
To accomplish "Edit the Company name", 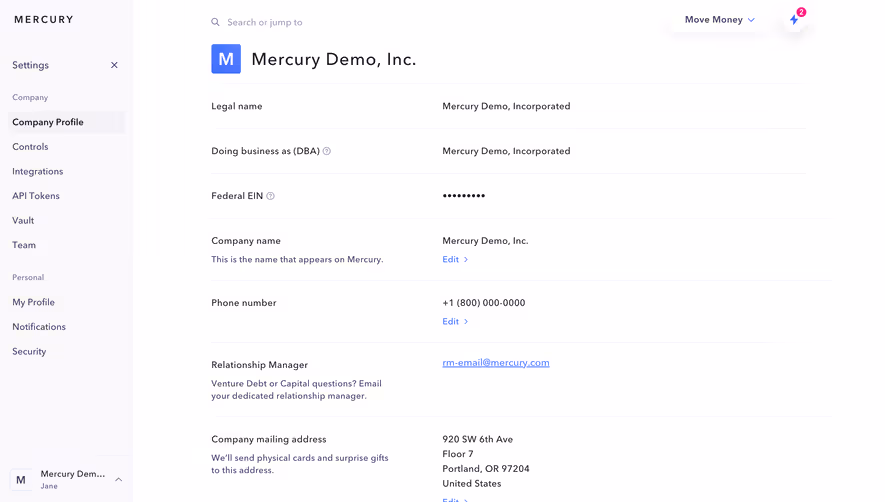I will tap(455, 259).
